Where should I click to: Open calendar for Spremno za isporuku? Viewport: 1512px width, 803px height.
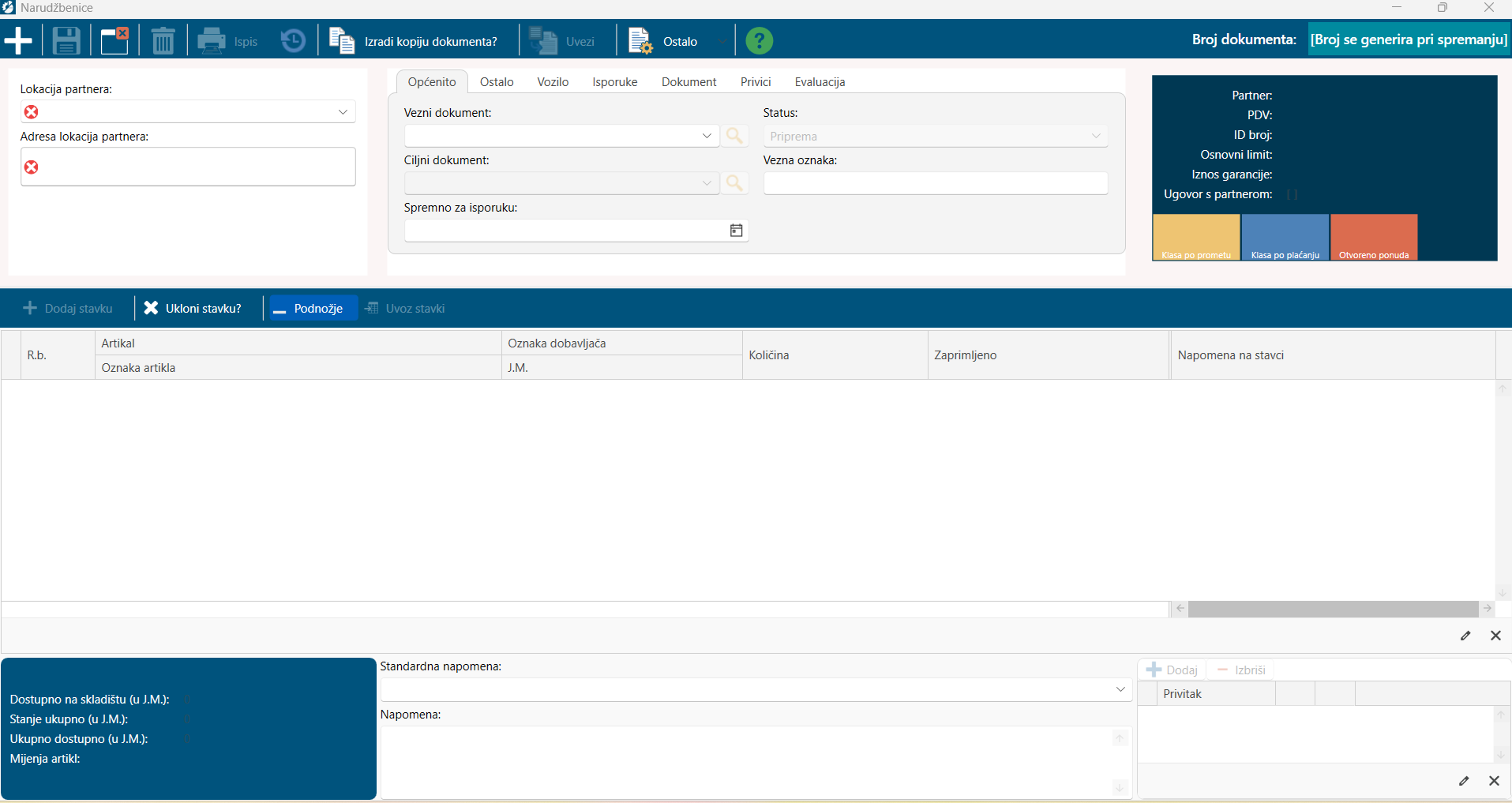point(736,231)
